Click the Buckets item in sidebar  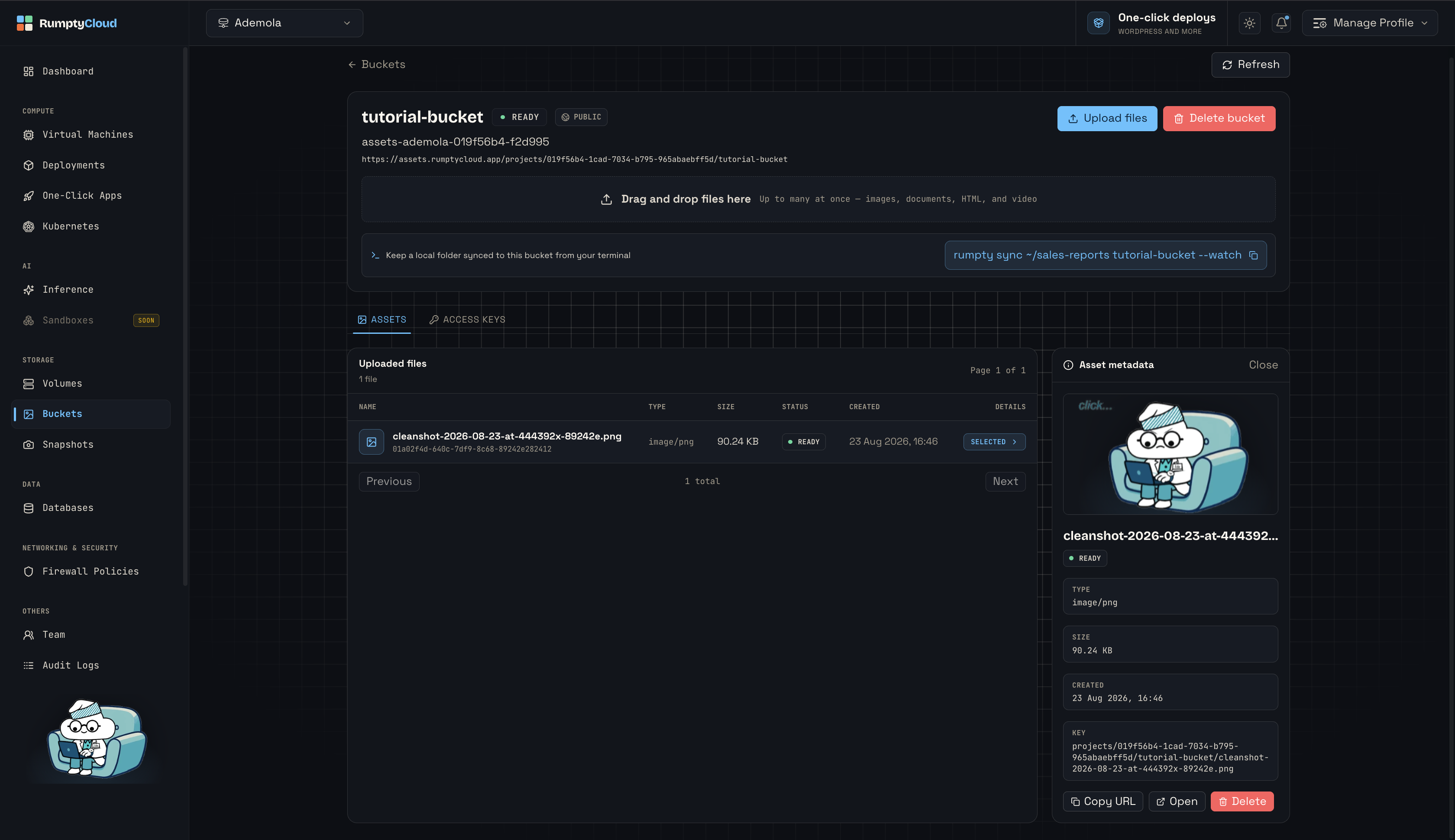pyautogui.click(x=91, y=414)
